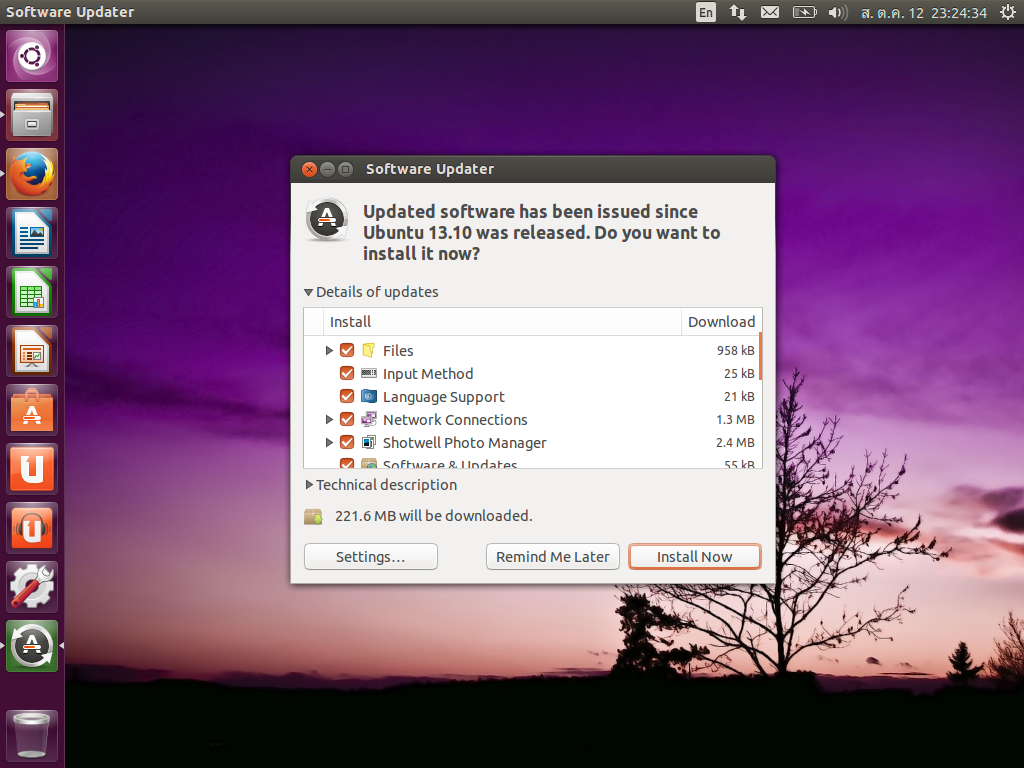1024x768 pixels.
Task: Open the En keyboard layout indicator
Action: click(706, 12)
